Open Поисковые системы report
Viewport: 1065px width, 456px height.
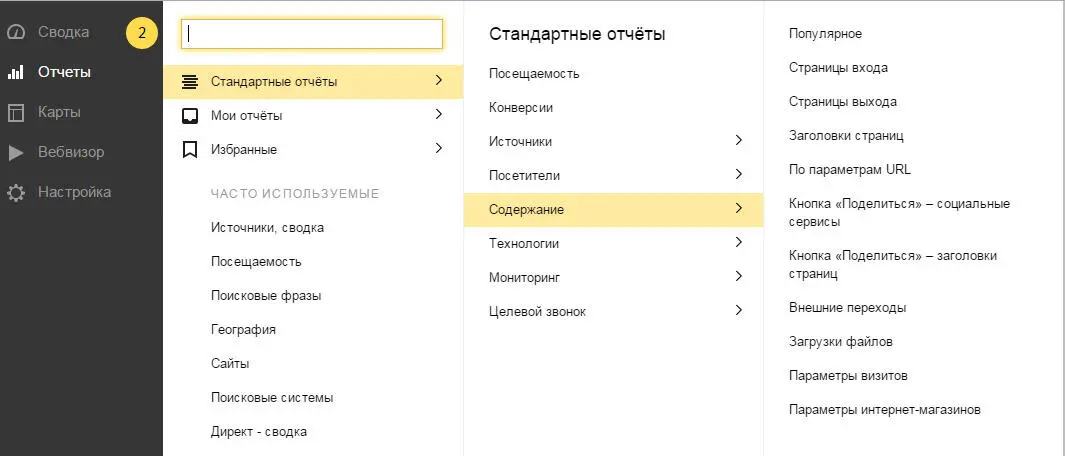pyautogui.click(x=272, y=398)
